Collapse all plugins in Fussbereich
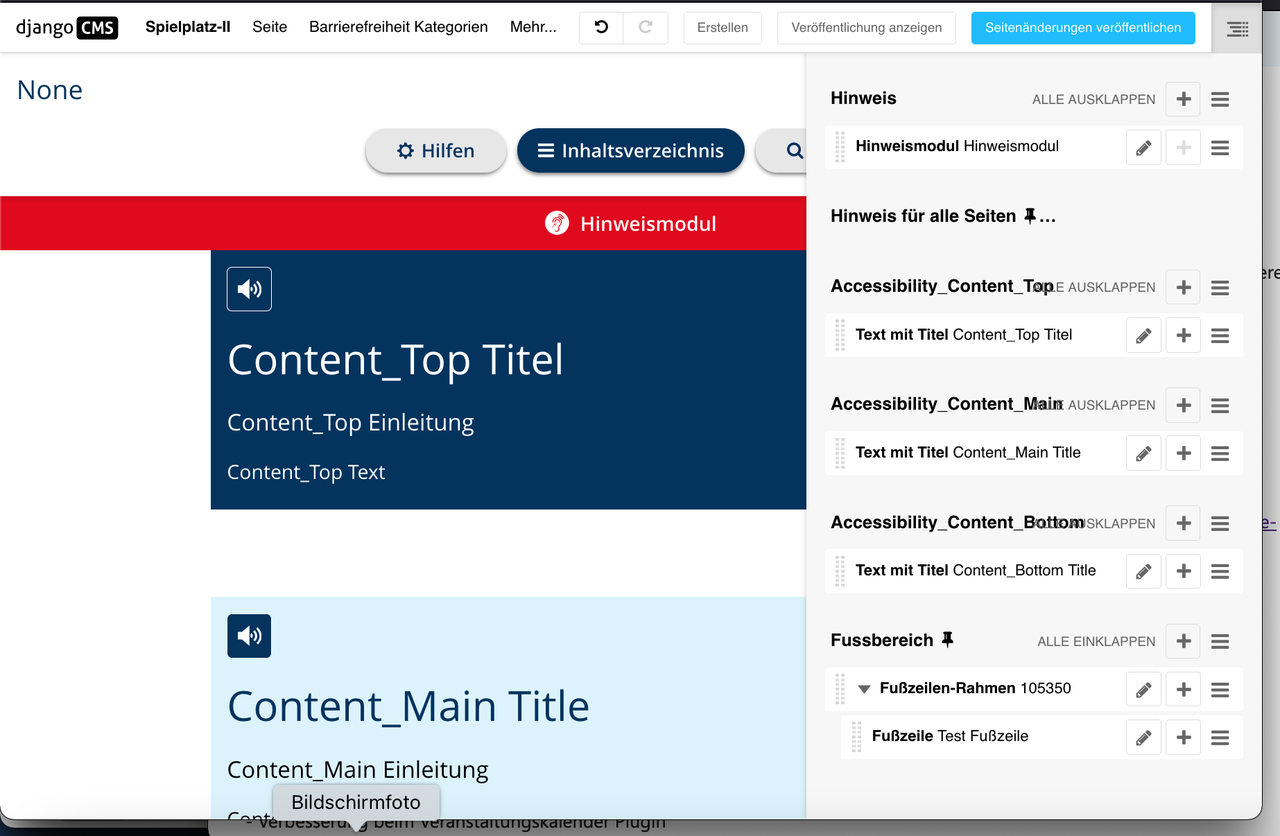The image size is (1280, 836). click(x=1096, y=641)
